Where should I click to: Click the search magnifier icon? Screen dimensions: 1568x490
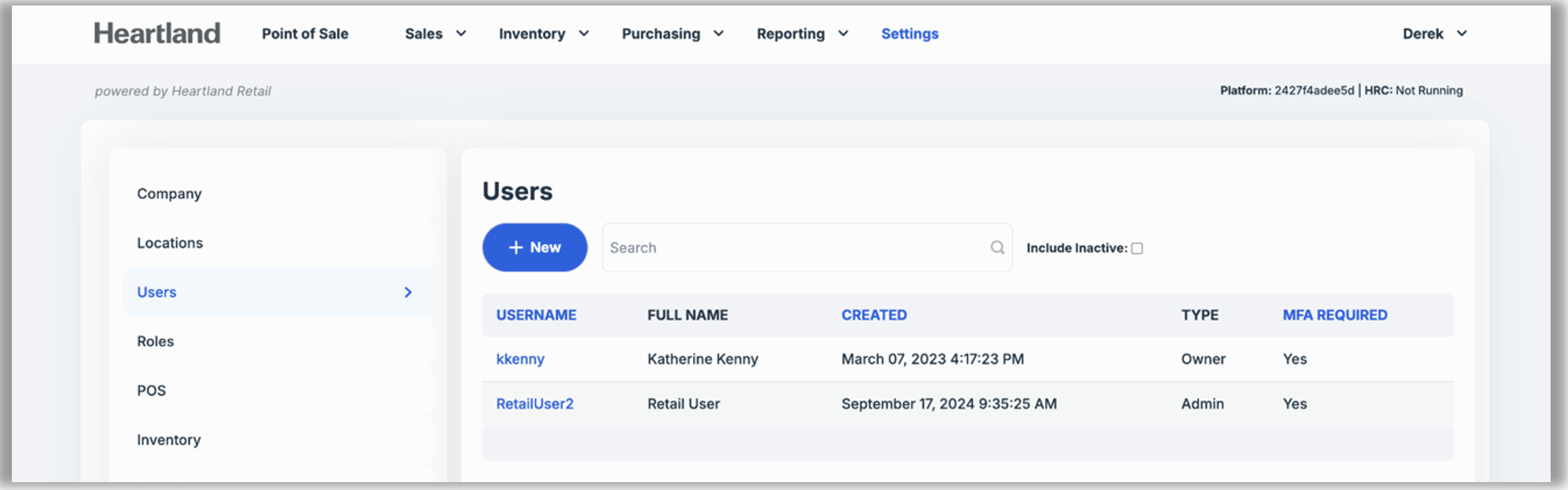click(997, 247)
